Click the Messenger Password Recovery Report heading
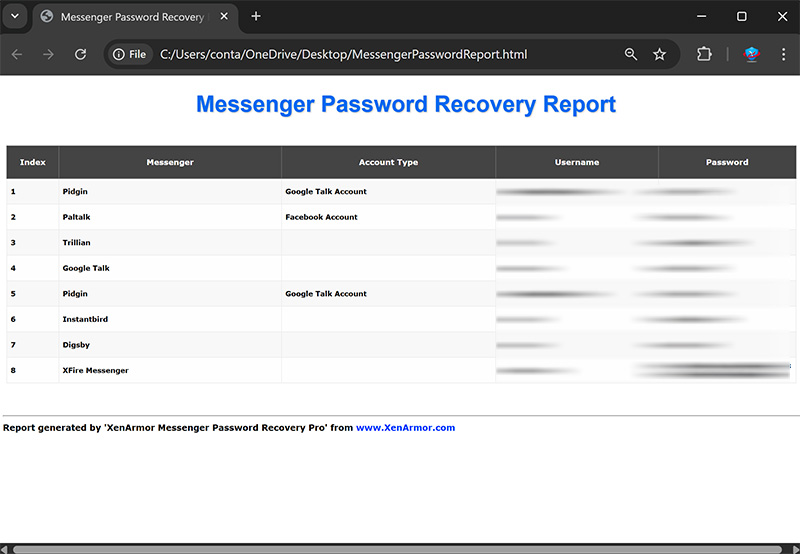800x554 pixels. tap(406, 105)
